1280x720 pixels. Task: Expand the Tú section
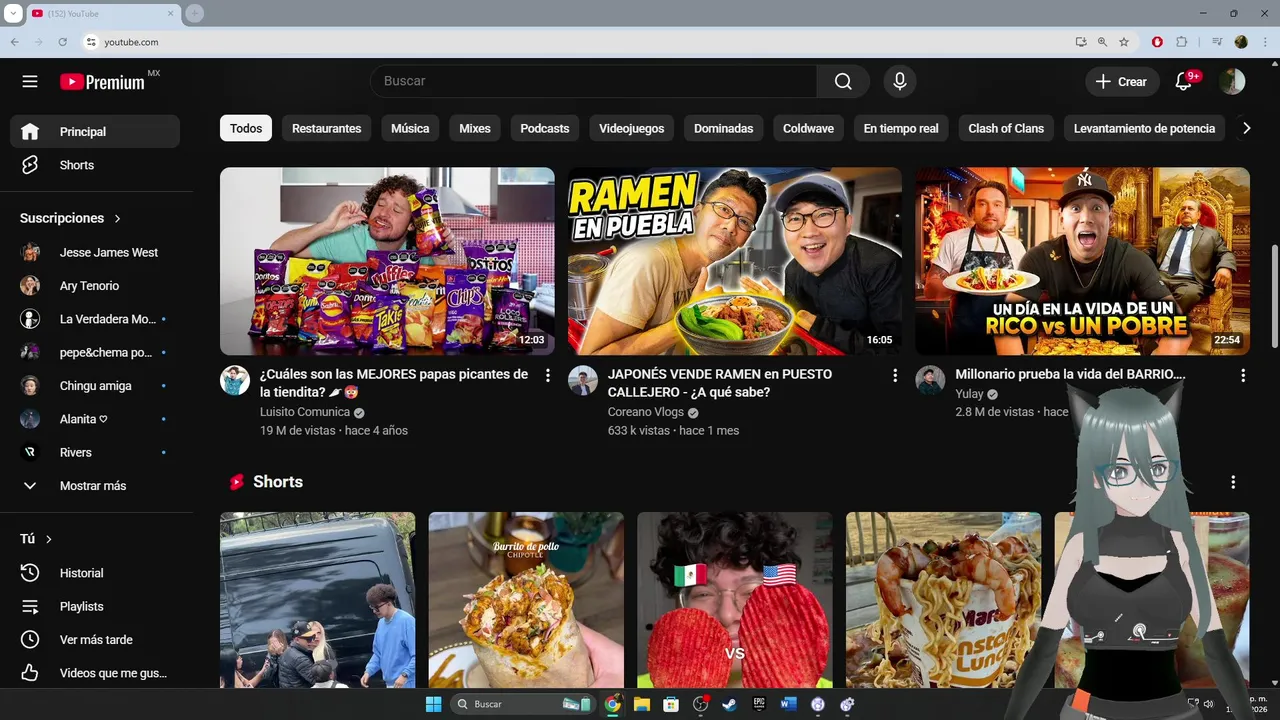[x=36, y=539]
